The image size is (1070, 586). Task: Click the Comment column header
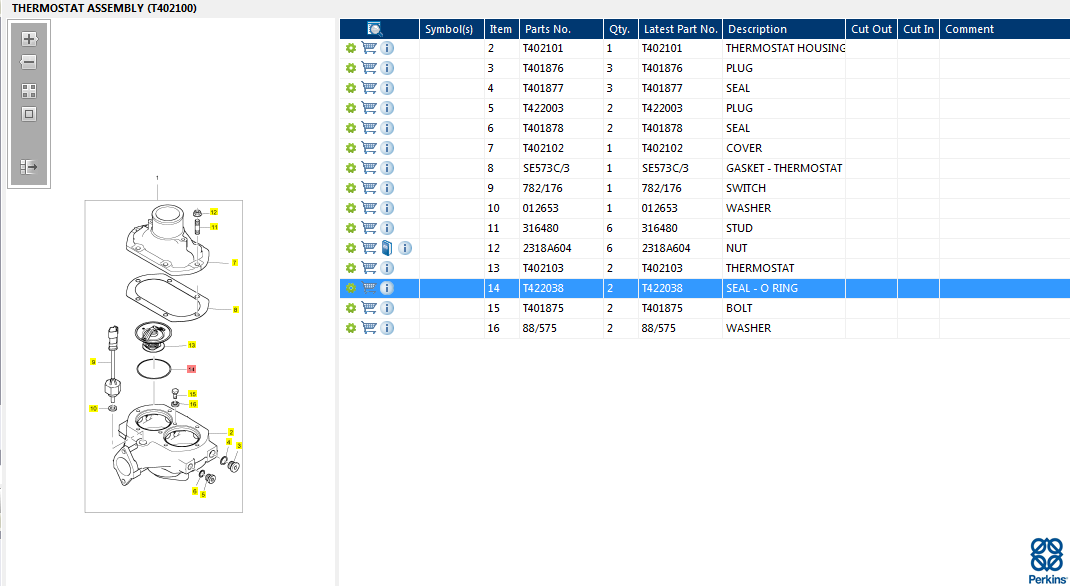coord(1004,29)
